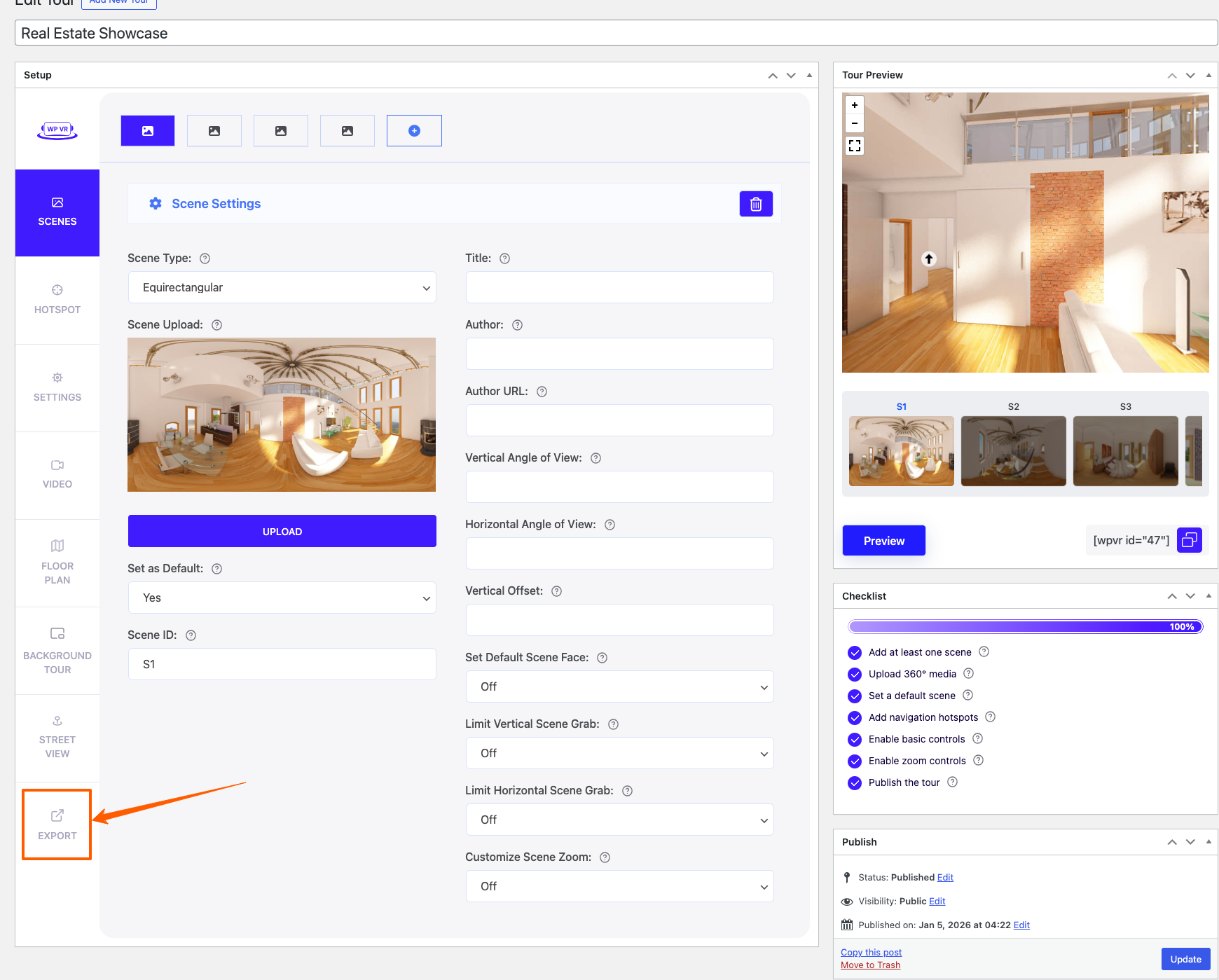
Task: Switch to the second scene tab
Action: point(214,130)
